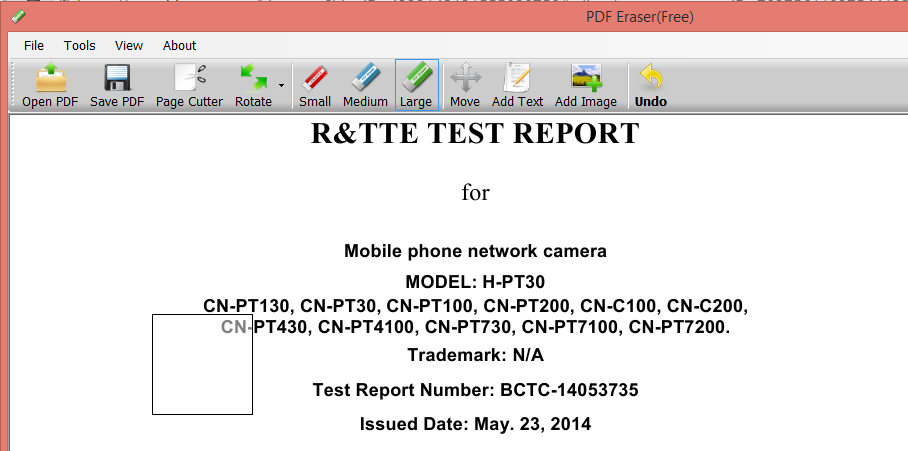Click the 'Issued Date: May. 23, 2014' line
The height and width of the screenshot is (451, 908).
[475, 424]
